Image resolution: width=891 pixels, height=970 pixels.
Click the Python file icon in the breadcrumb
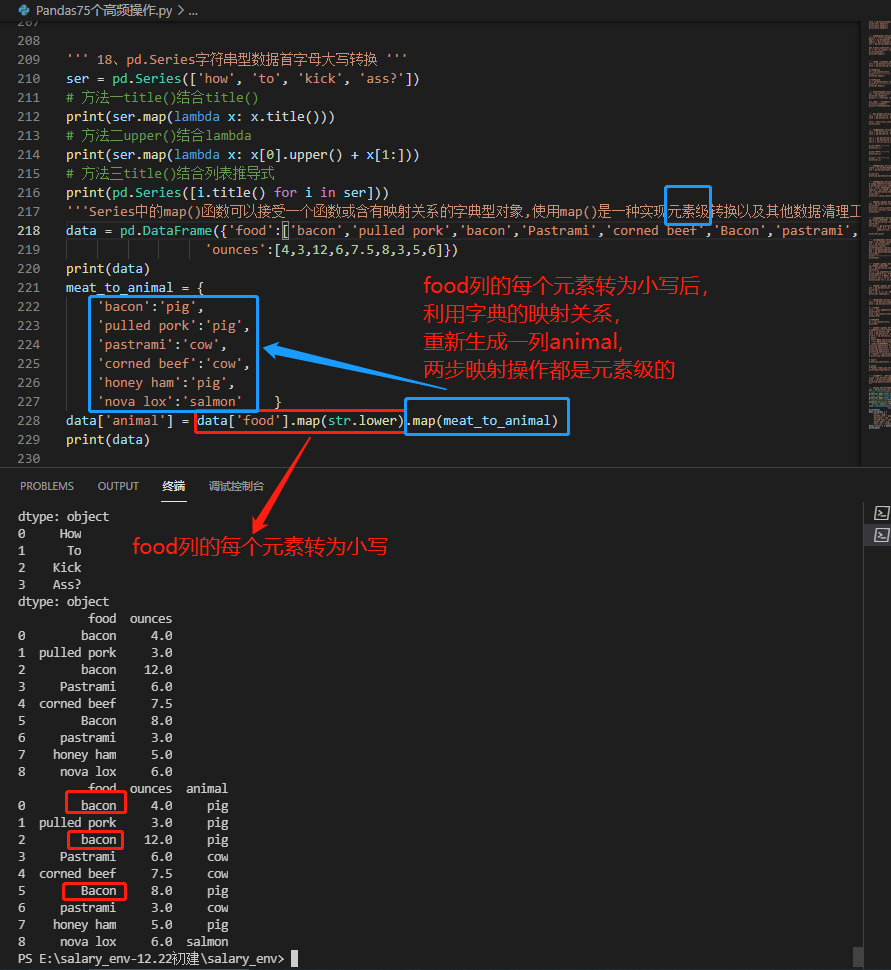pos(24,10)
